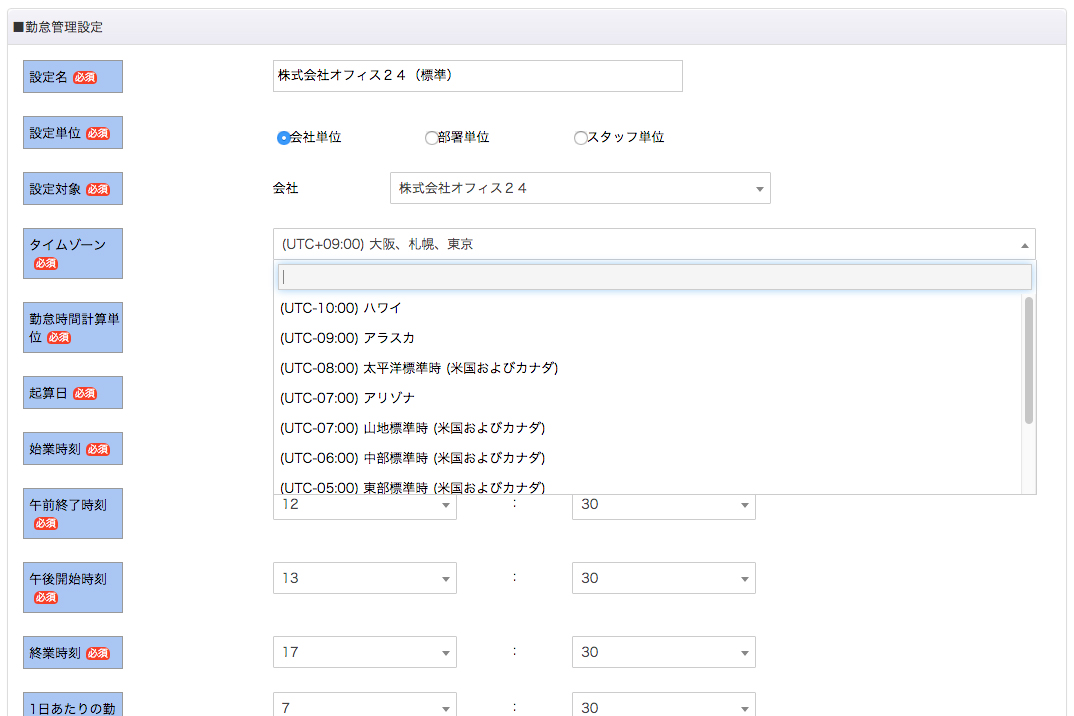The width and height of the screenshot is (1074, 716).
Task: Select the 部署単位 radio button
Action: pos(431,138)
